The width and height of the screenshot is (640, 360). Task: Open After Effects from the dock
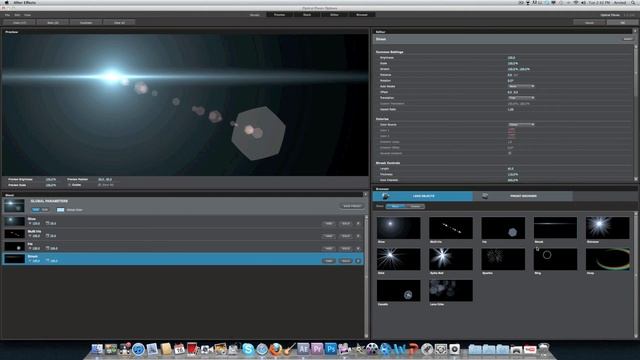[x=303, y=349]
